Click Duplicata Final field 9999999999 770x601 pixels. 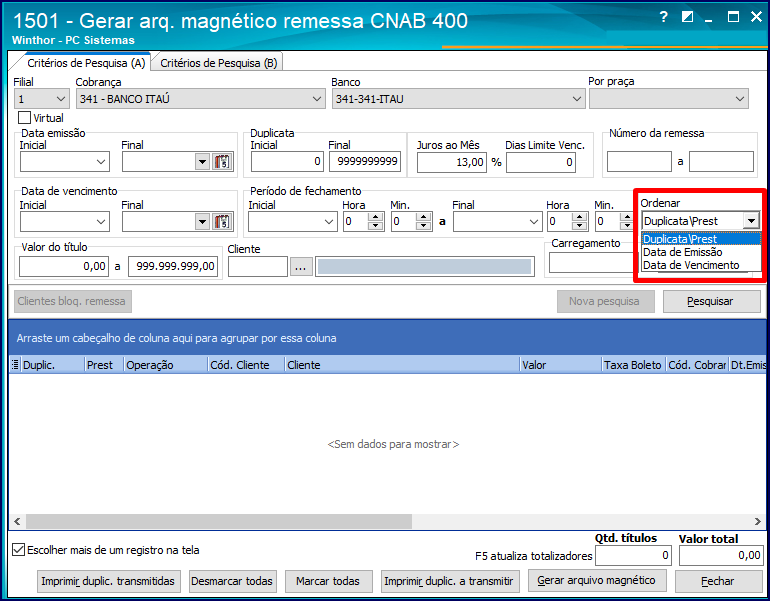coord(365,162)
